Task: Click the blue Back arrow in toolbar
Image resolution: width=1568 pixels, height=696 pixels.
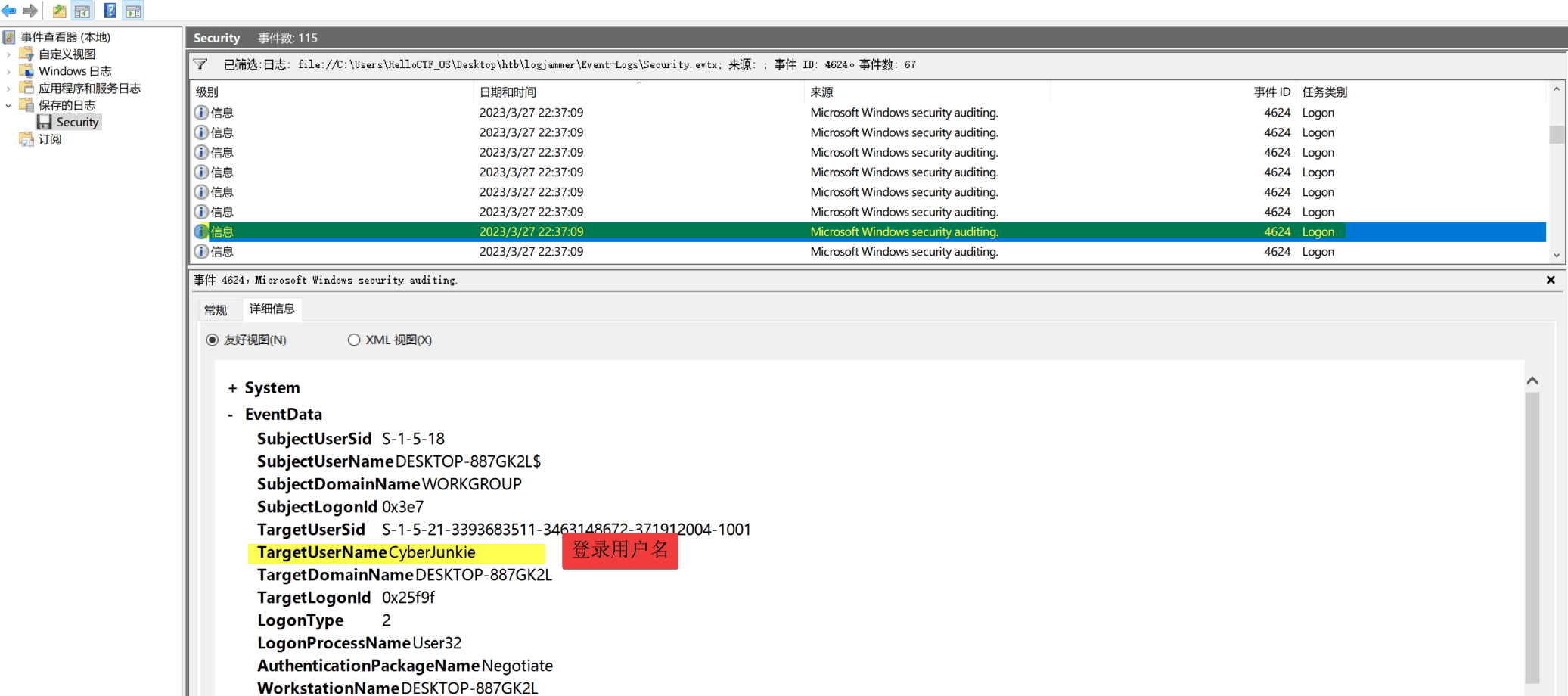Action: (x=9, y=11)
